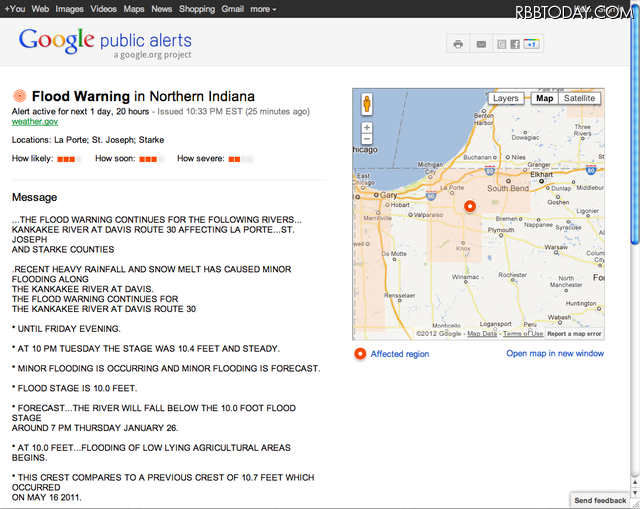Viewport: 640px width, 509px height.
Task: Open Gmail in Google bar
Action: (x=233, y=9)
